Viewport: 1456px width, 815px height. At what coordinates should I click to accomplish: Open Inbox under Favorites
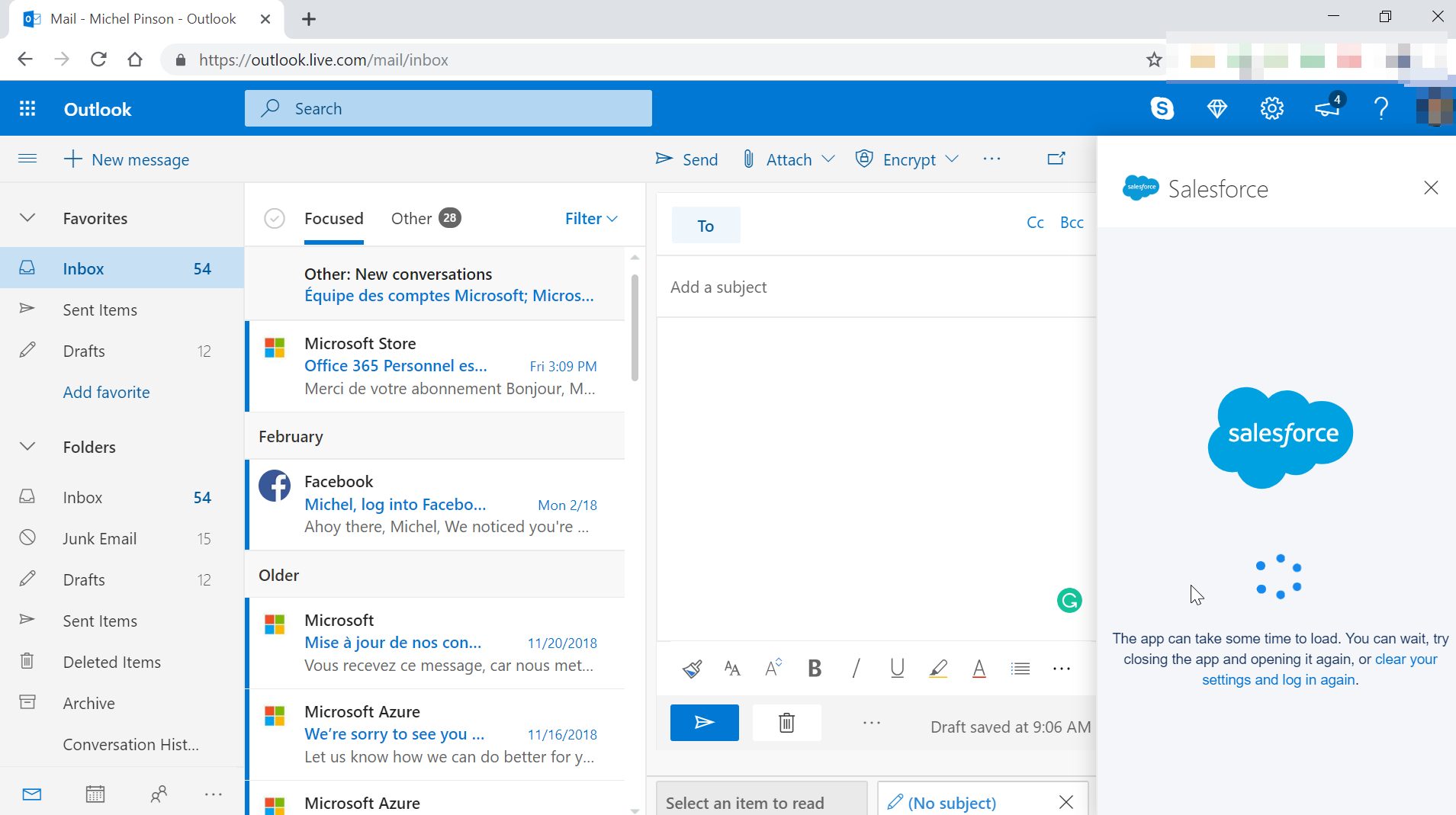click(122, 268)
